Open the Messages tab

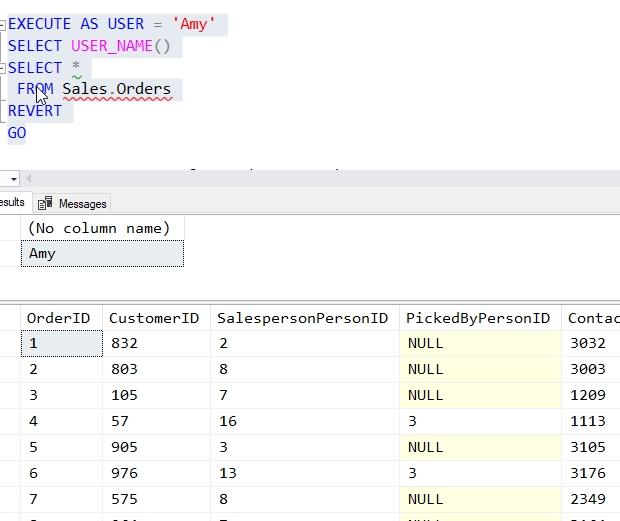(x=81, y=204)
